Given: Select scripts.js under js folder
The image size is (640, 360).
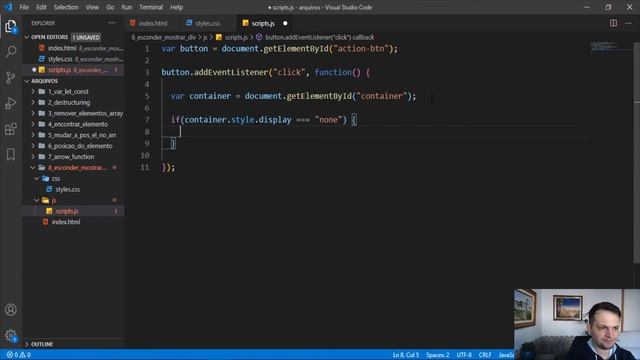Looking at the screenshot, I should [x=67, y=211].
